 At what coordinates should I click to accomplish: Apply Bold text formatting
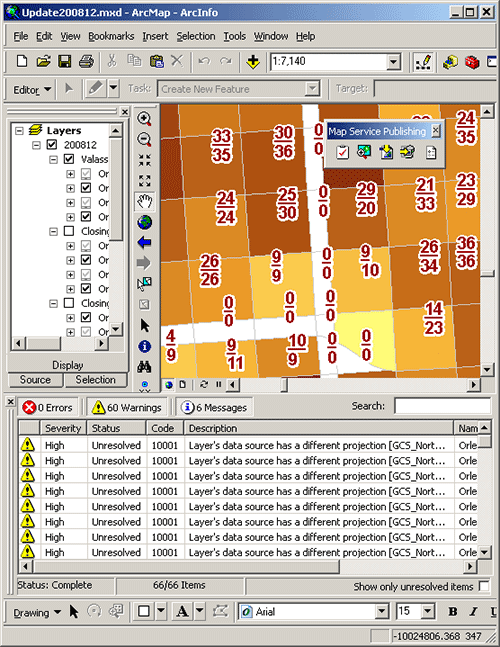coord(453,612)
